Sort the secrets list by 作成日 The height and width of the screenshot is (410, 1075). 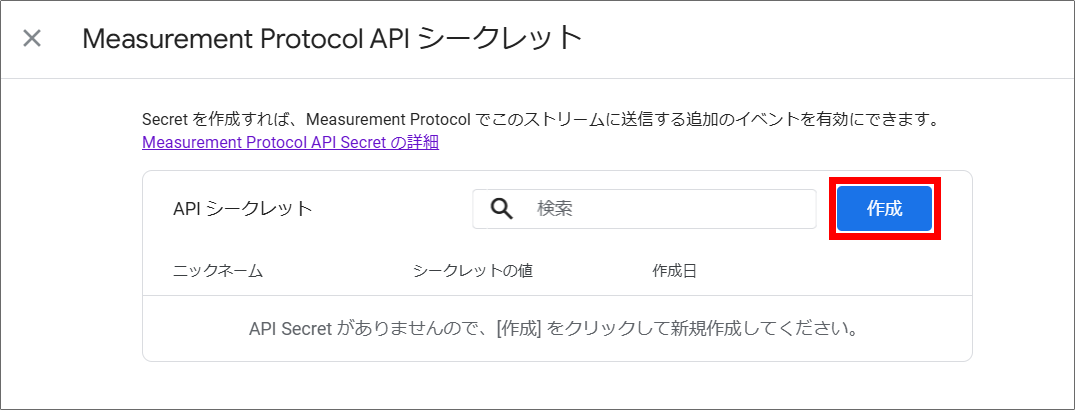point(674,271)
